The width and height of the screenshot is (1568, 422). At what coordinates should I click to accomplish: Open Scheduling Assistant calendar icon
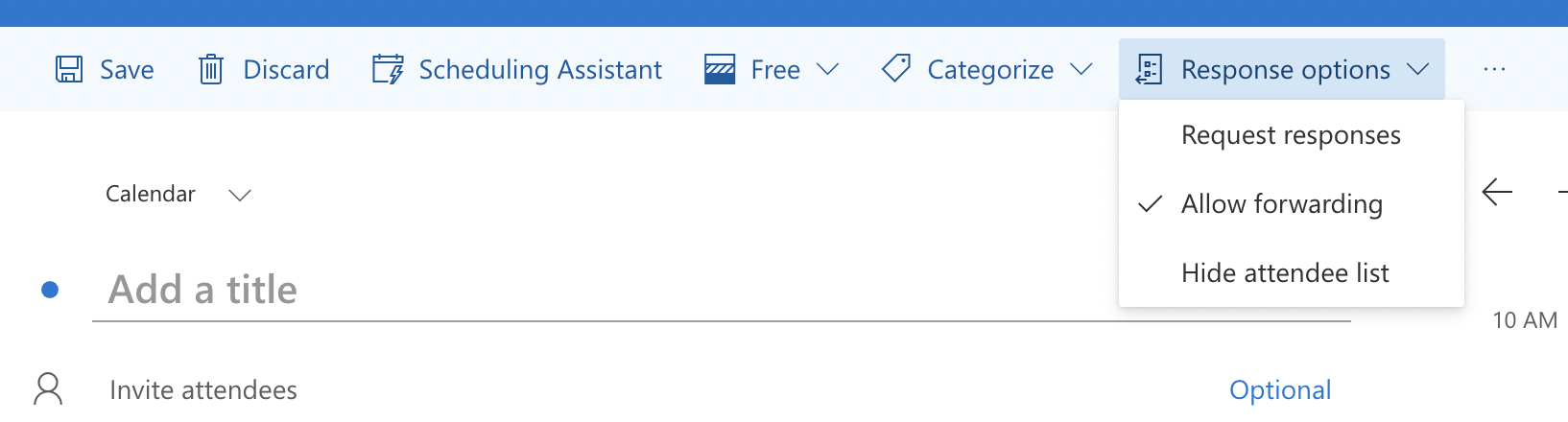pyautogui.click(x=388, y=70)
